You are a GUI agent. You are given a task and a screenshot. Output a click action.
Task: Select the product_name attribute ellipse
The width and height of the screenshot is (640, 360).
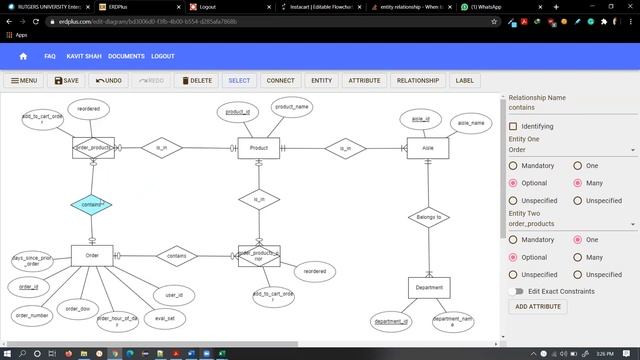click(x=292, y=107)
